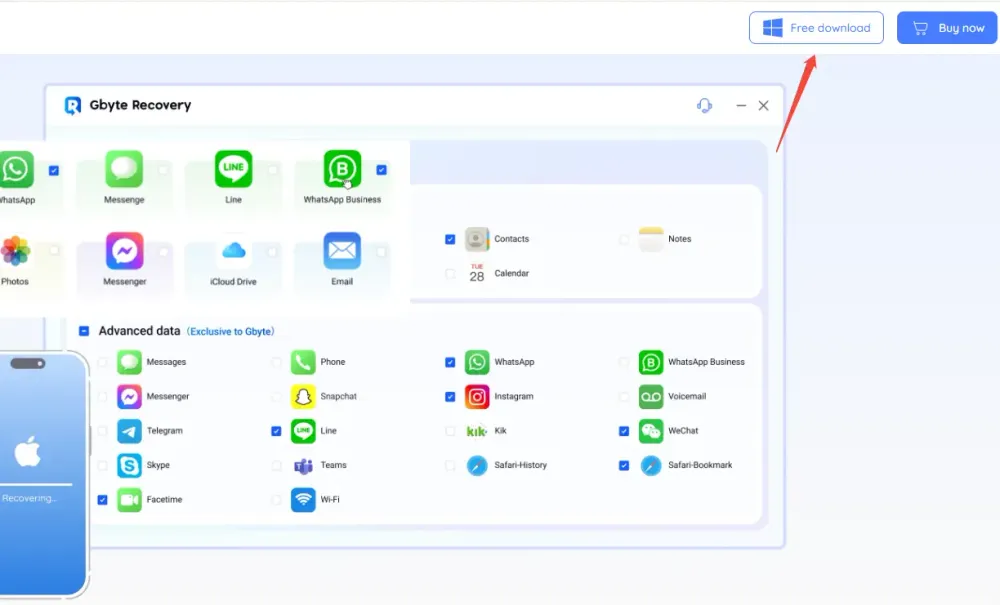Click the Phone icon in Advanced data
The width and height of the screenshot is (1000, 605).
[x=303, y=362]
